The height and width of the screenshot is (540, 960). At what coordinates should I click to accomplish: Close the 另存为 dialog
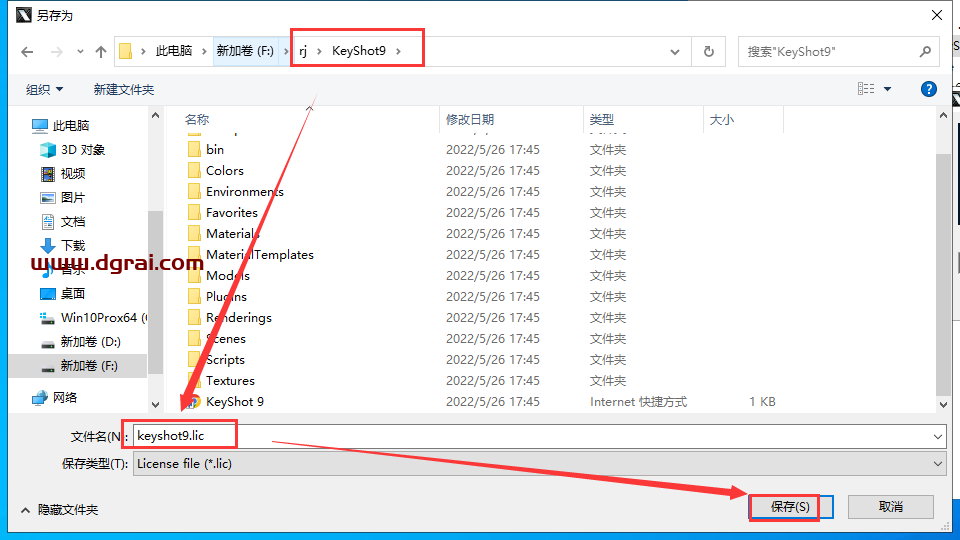pyautogui.click(x=937, y=15)
